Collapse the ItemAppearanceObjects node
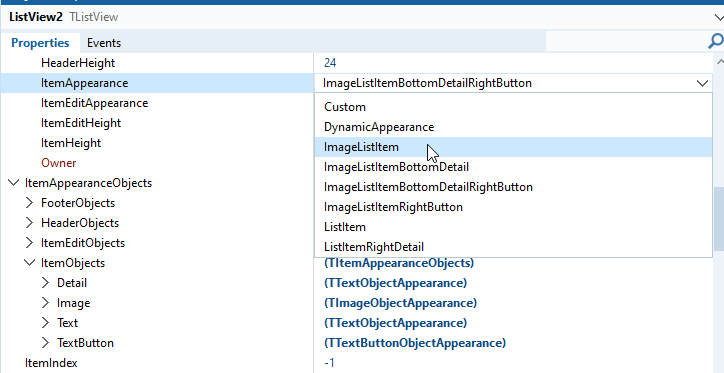This screenshot has width=724, height=373. (x=13, y=183)
